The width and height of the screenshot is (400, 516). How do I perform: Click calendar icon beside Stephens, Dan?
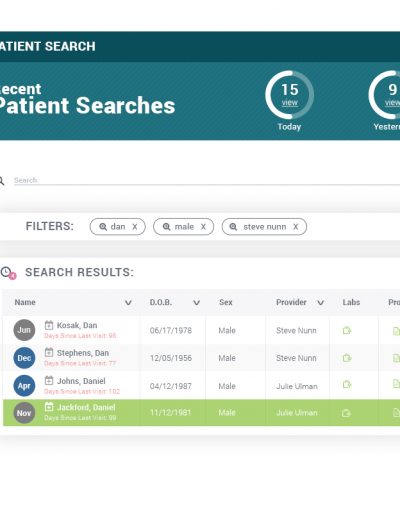[49, 352]
